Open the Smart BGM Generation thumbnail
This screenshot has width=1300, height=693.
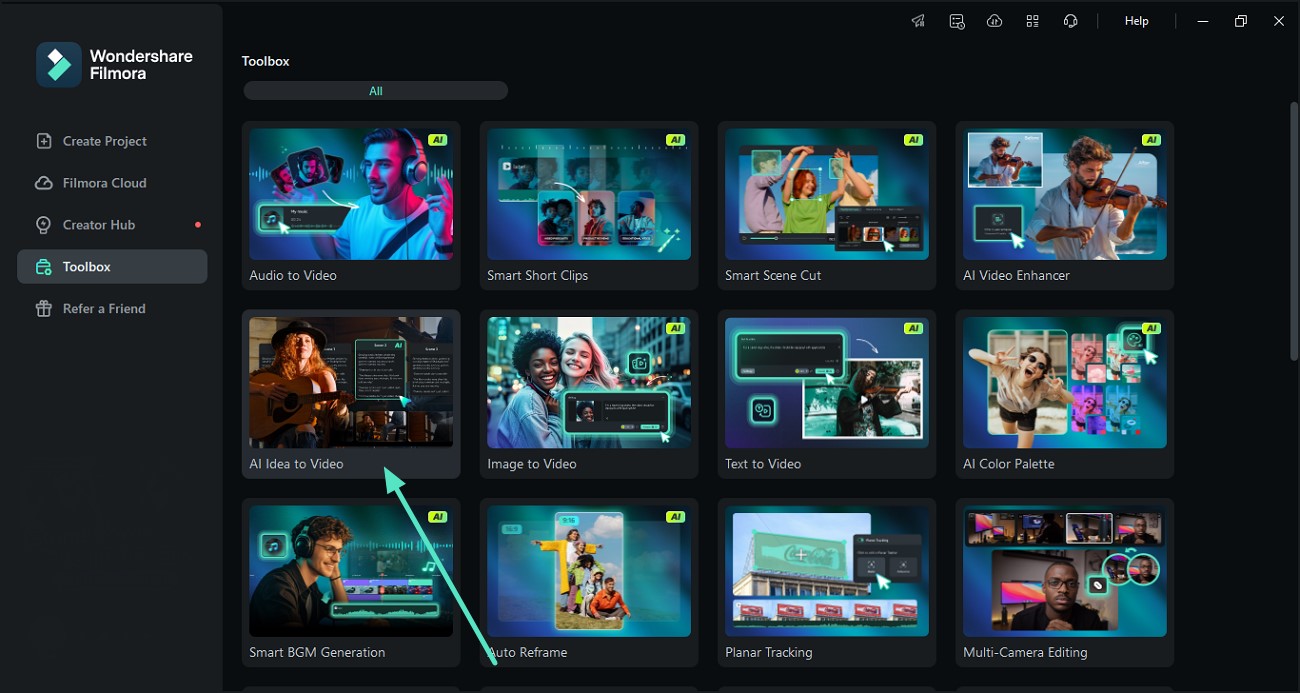351,571
